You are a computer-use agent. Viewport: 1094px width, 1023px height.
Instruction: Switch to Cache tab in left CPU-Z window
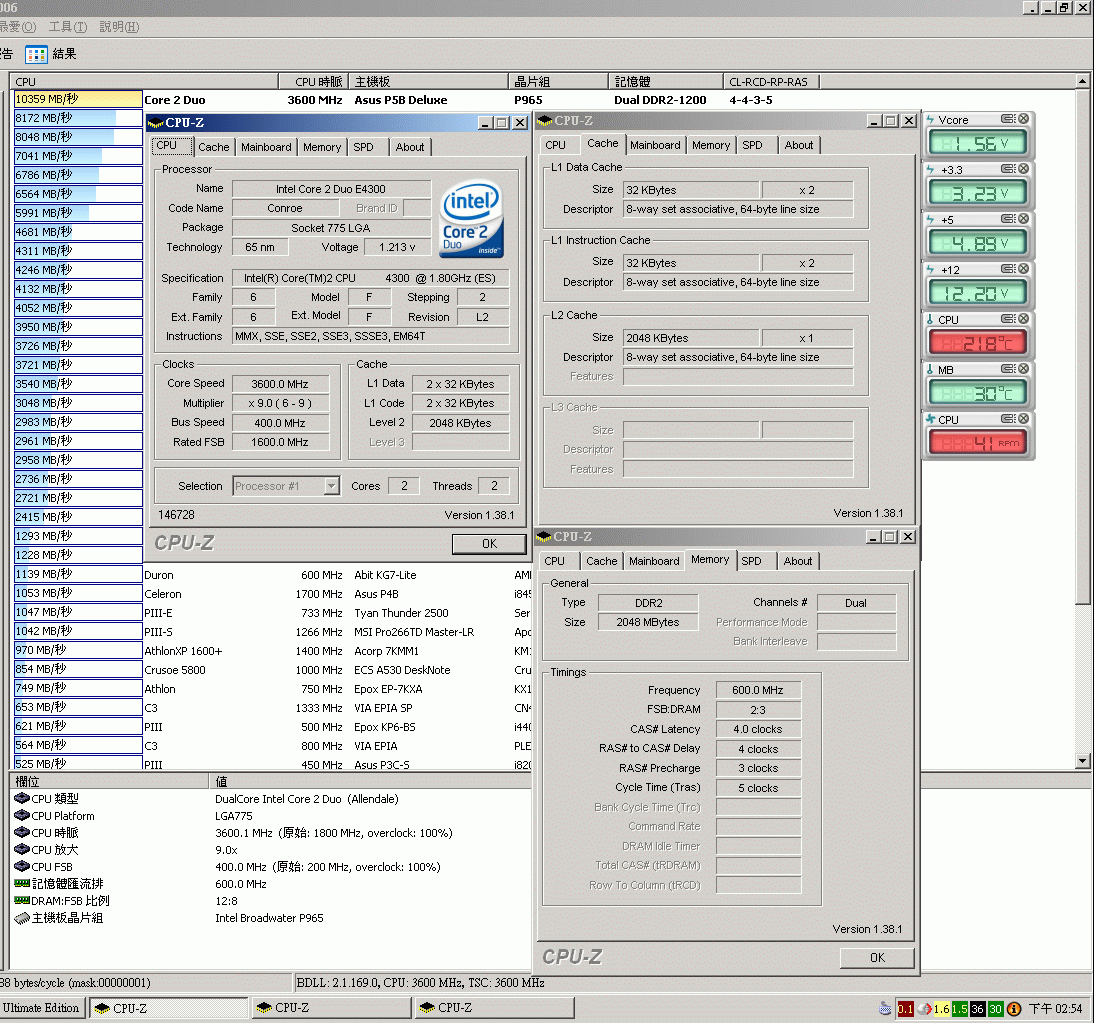213,147
